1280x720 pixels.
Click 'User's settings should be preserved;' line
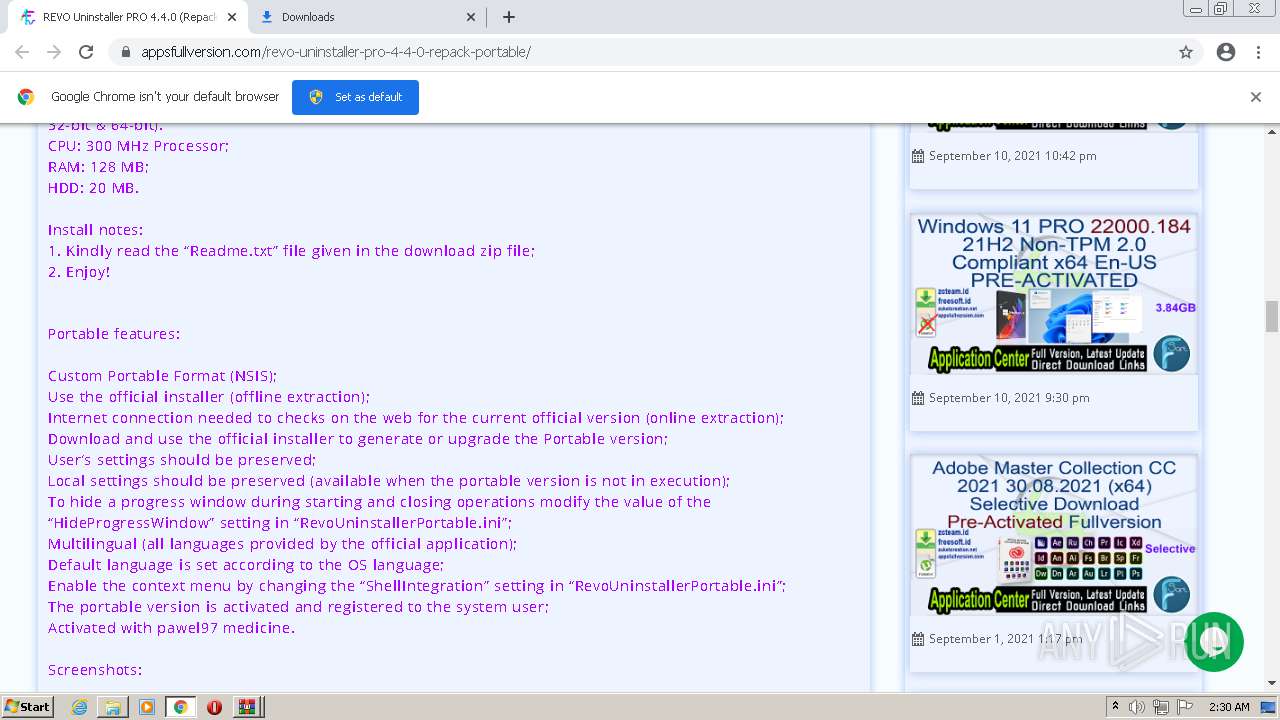click(182, 460)
